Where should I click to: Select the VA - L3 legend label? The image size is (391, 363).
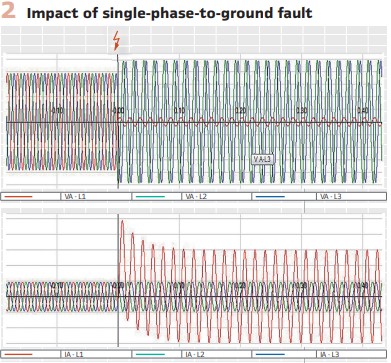[331, 197]
